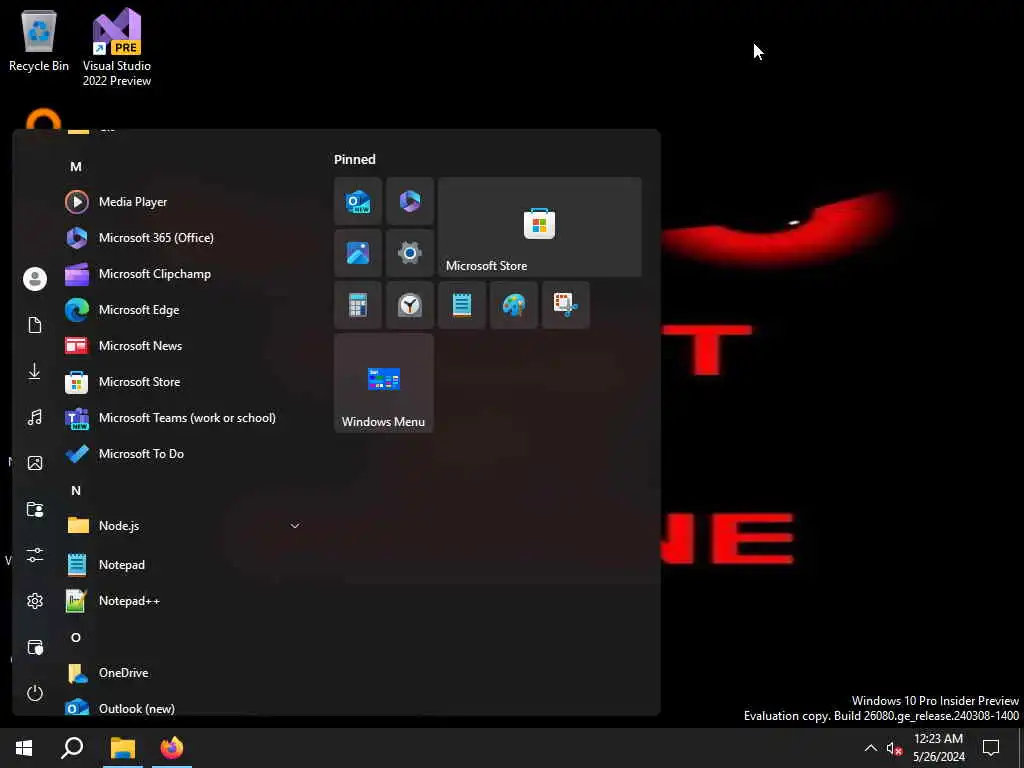Launch Microsoft 365 (Office) in the app list
Image resolution: width=1024 pixels, height=768 pixels.
[183, 238]
